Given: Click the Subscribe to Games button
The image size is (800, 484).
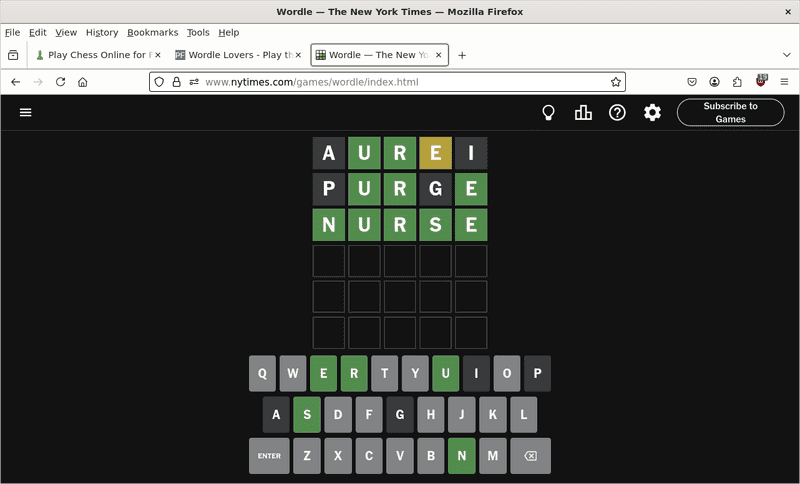Looking at the screenshot, I should click(731, 112).
